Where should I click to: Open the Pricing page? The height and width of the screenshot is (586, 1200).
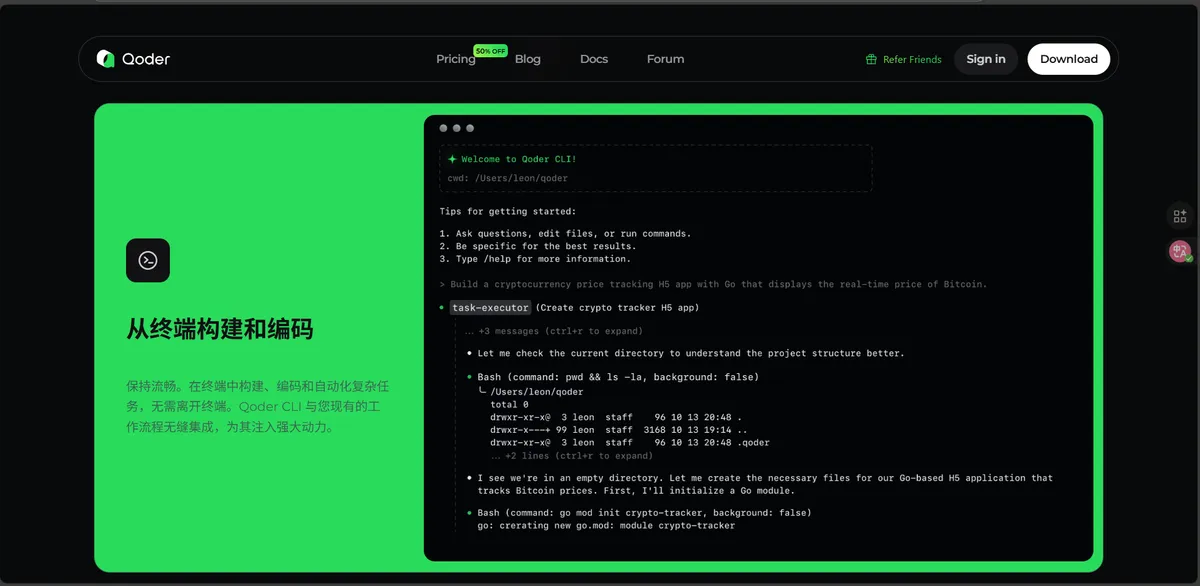(x=455, y=59)
